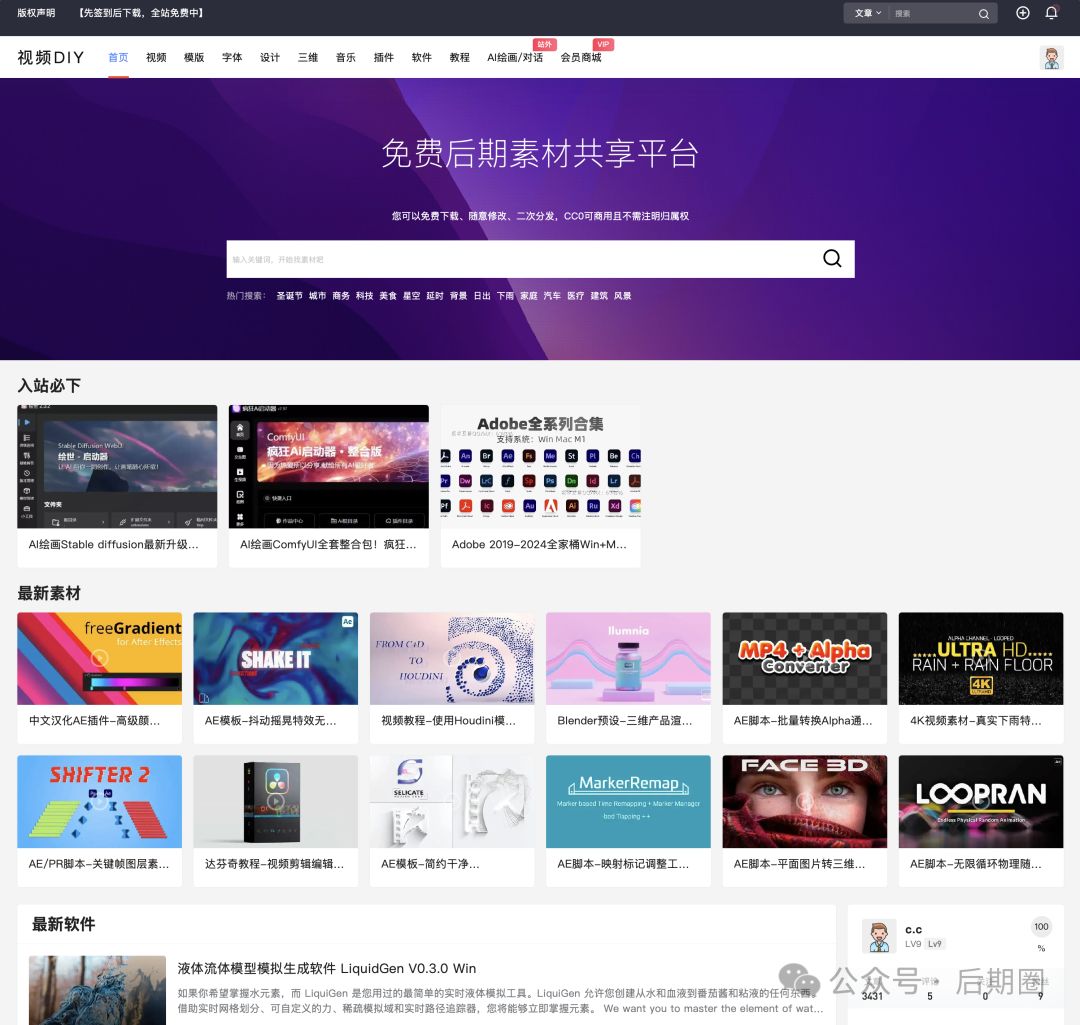1080x1025 pixels.
Task: Open the FACE 3D script thumbnail
Action: tap(804, 801)
